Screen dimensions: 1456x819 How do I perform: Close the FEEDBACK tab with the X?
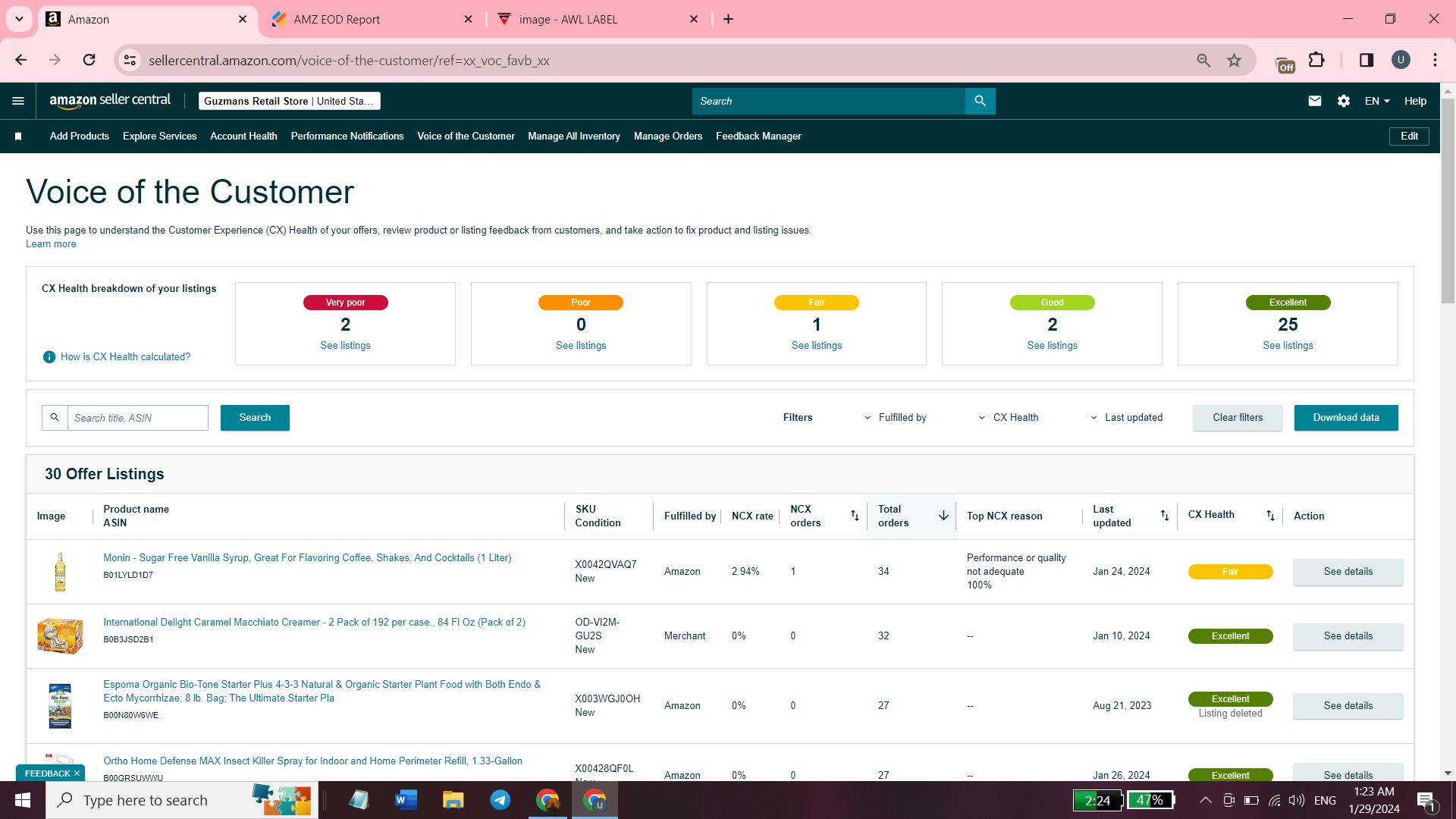pyautogui.click(x=77, y=773)
